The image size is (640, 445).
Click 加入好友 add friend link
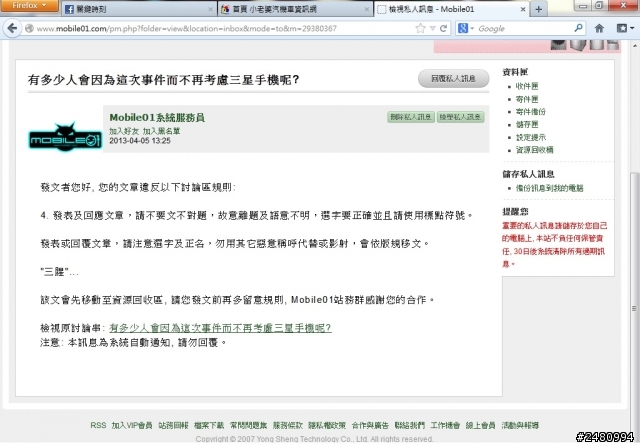tap(124, 131)
